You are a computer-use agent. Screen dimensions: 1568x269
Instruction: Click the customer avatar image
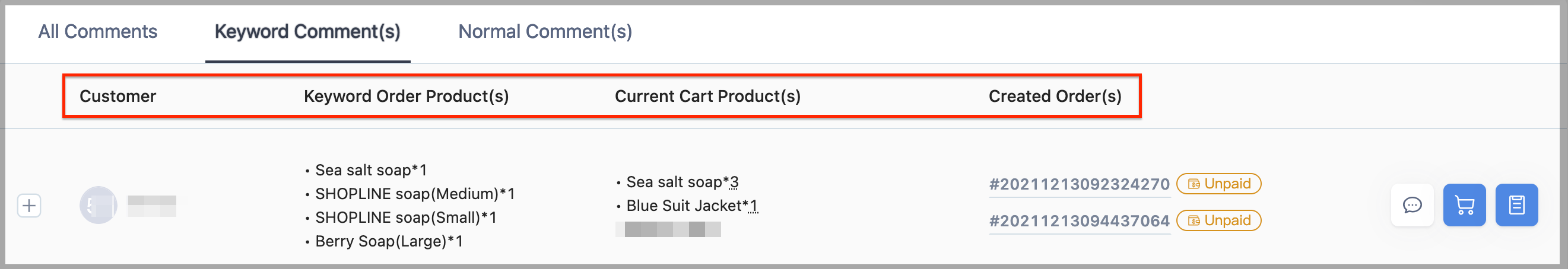tap(98, 205)
